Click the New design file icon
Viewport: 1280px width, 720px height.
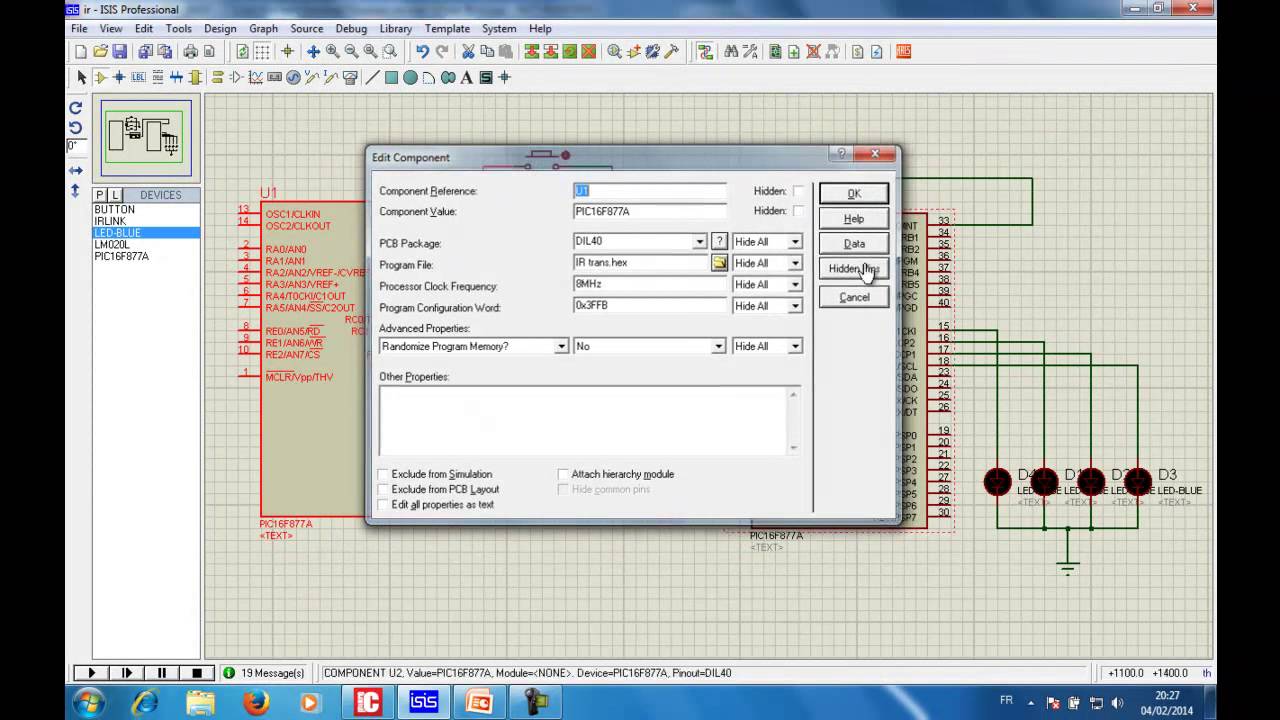pyautogui.click(x=81, y=52)
